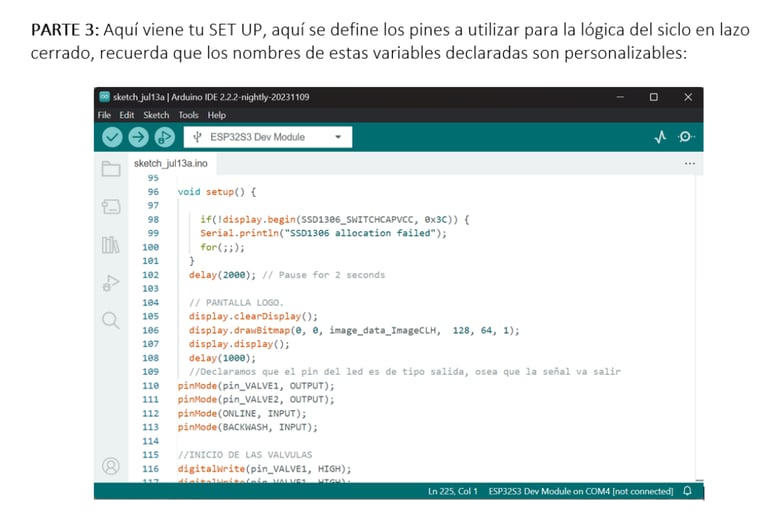Open the Debug sidebar panel icon
768x513 pixels.
tap(111, 283)
